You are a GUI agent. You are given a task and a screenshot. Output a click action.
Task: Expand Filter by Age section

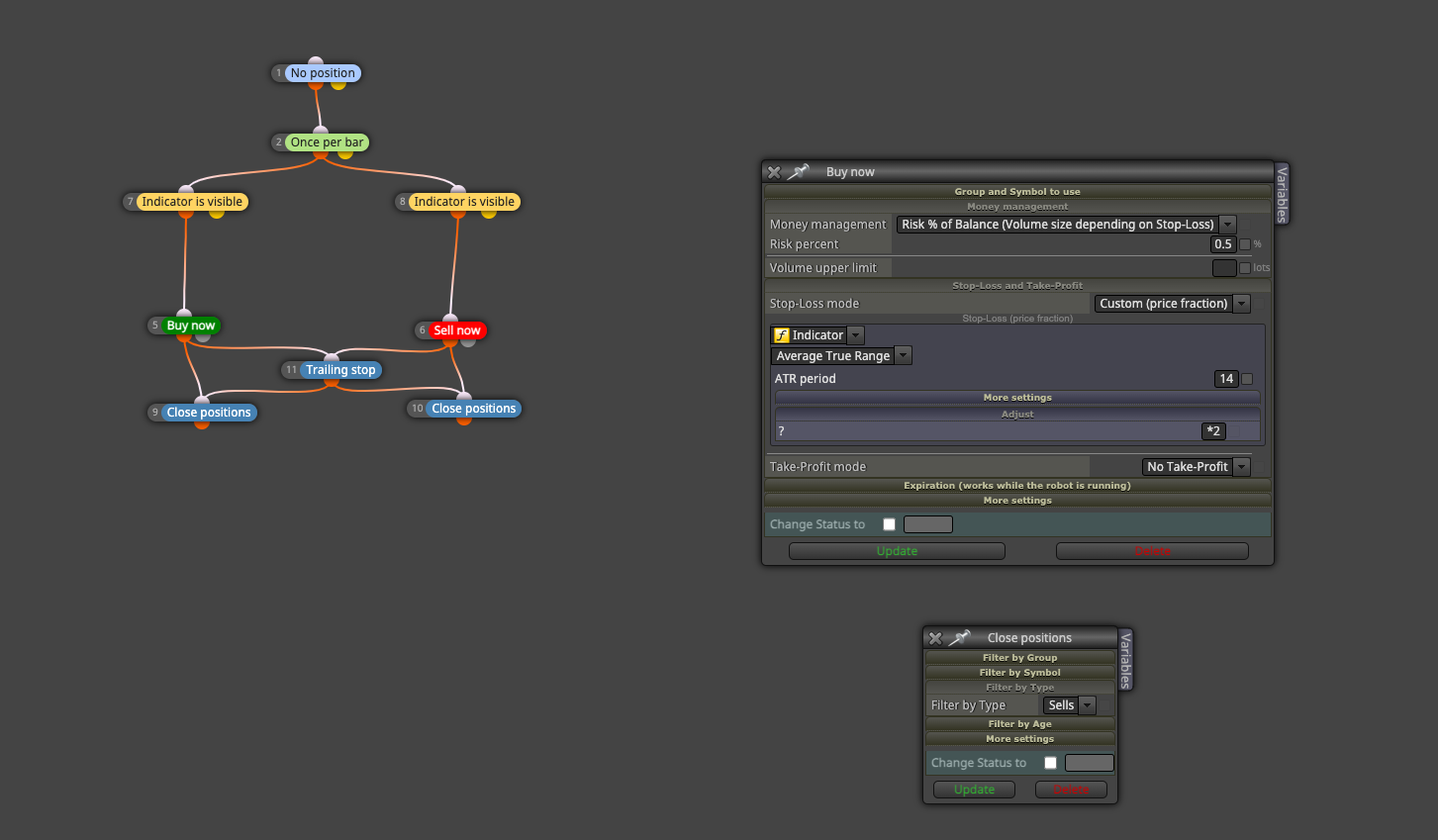coord(1020,724)
